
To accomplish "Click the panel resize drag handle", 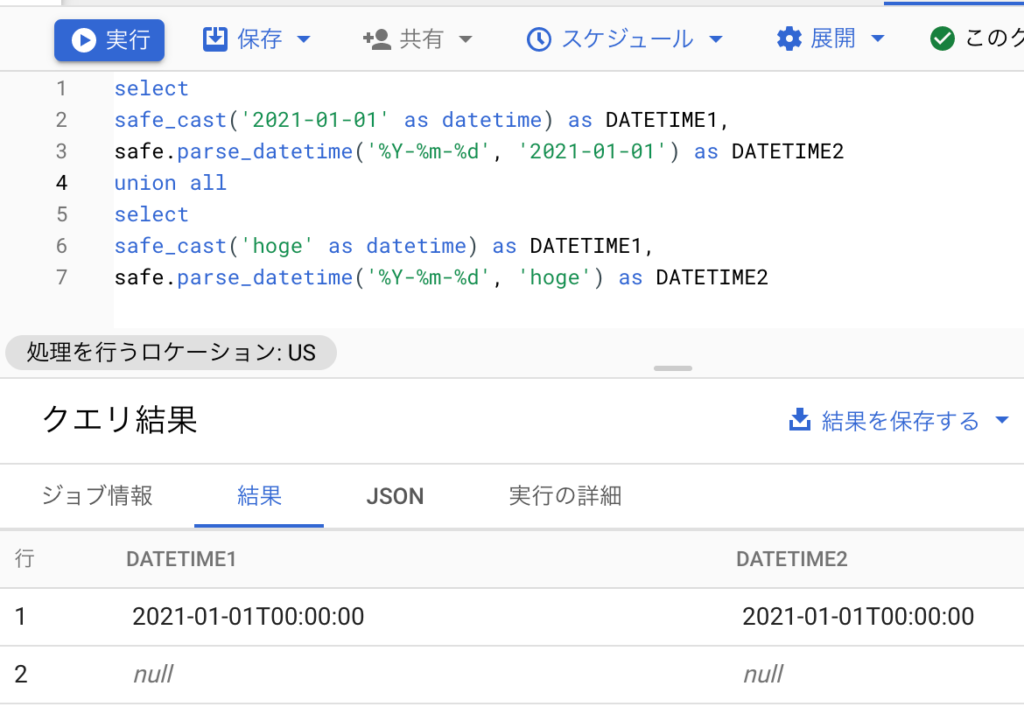I will [673, 368].
